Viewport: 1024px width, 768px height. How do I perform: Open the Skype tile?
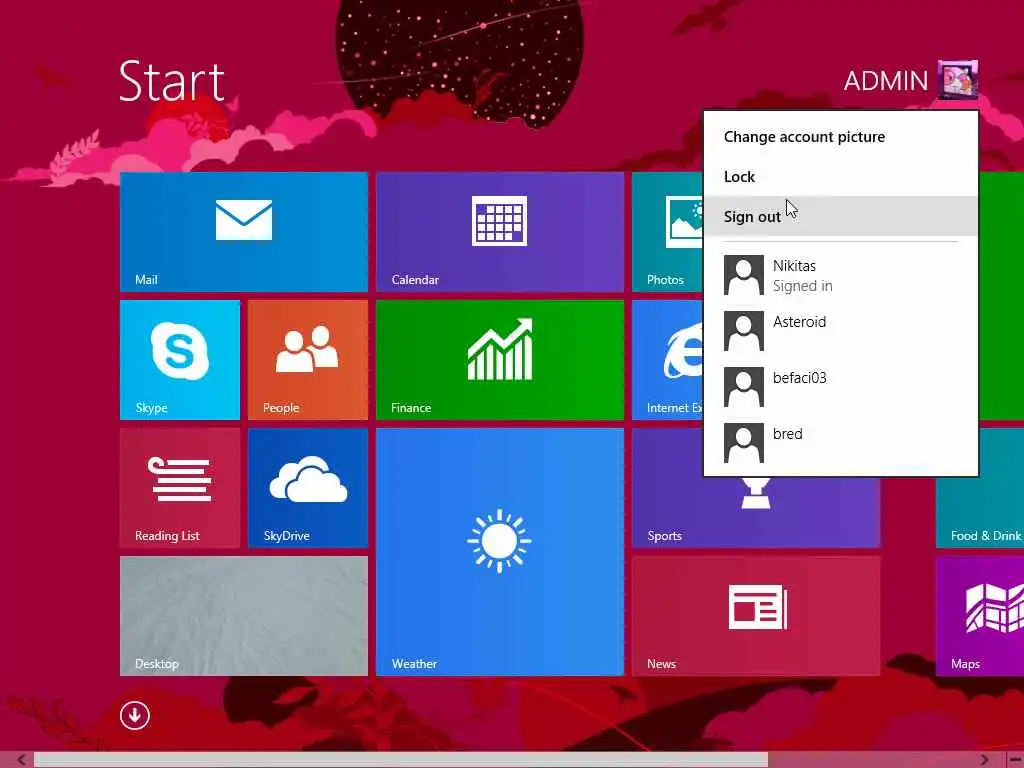point(180,360)
